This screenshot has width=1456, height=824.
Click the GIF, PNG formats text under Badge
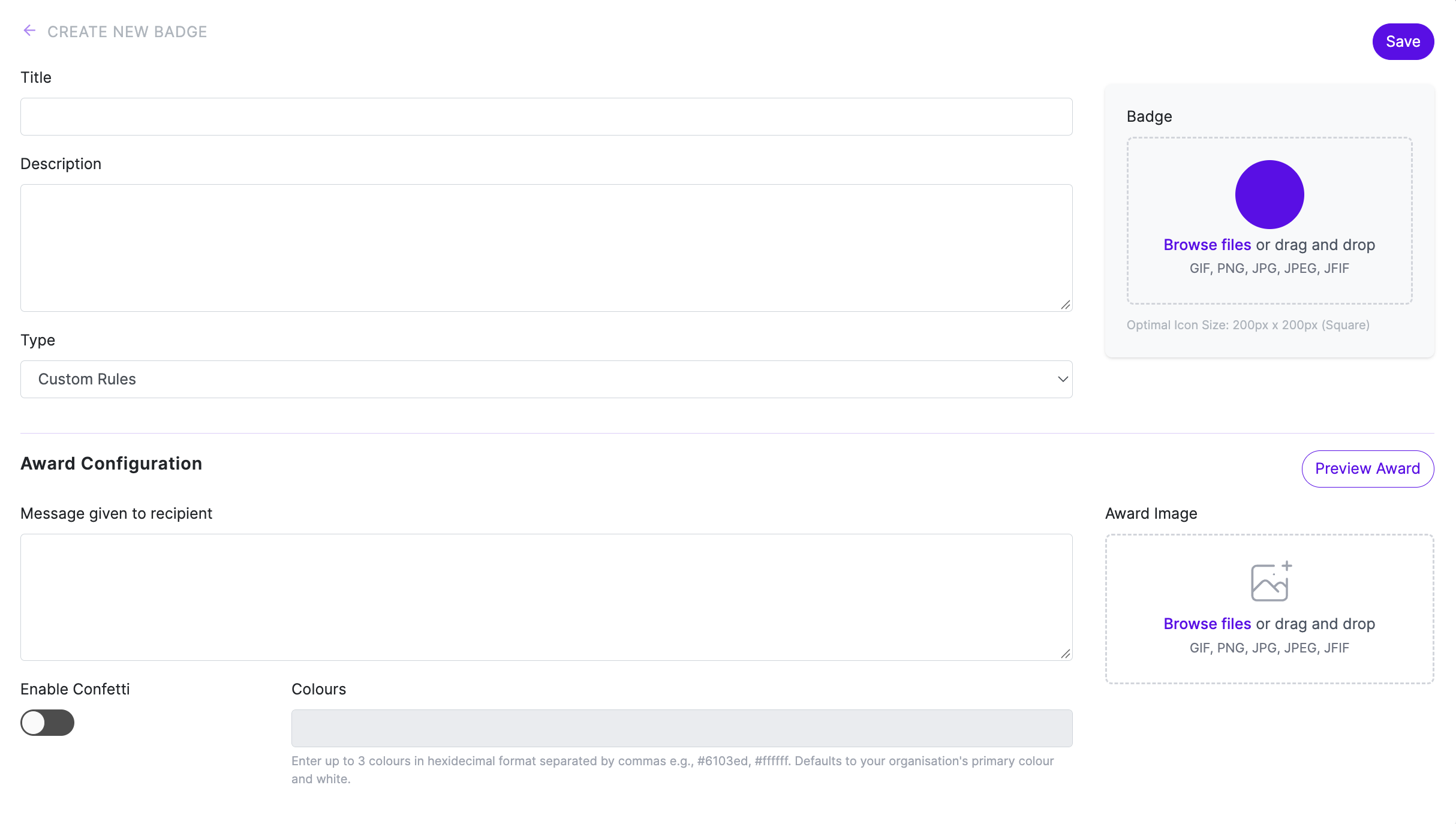[x=1269, y=268]
